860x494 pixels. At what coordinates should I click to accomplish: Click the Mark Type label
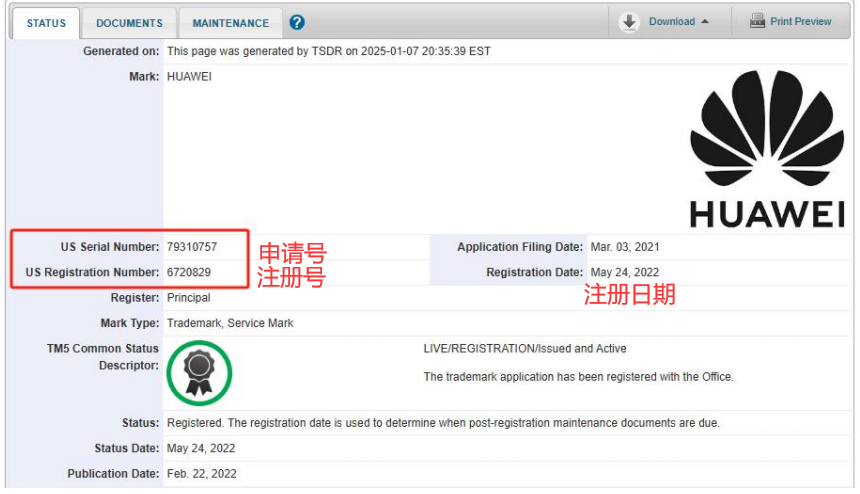tap(130, 323)
